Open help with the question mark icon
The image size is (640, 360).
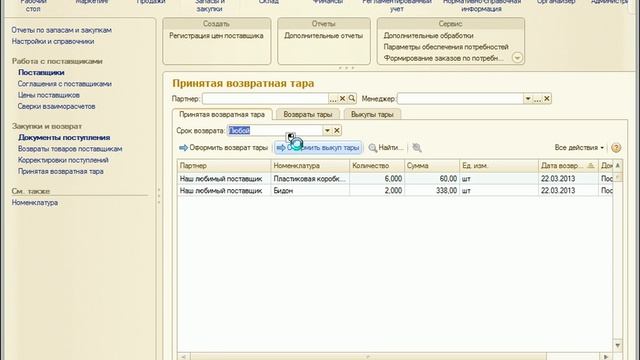(616, 148)
